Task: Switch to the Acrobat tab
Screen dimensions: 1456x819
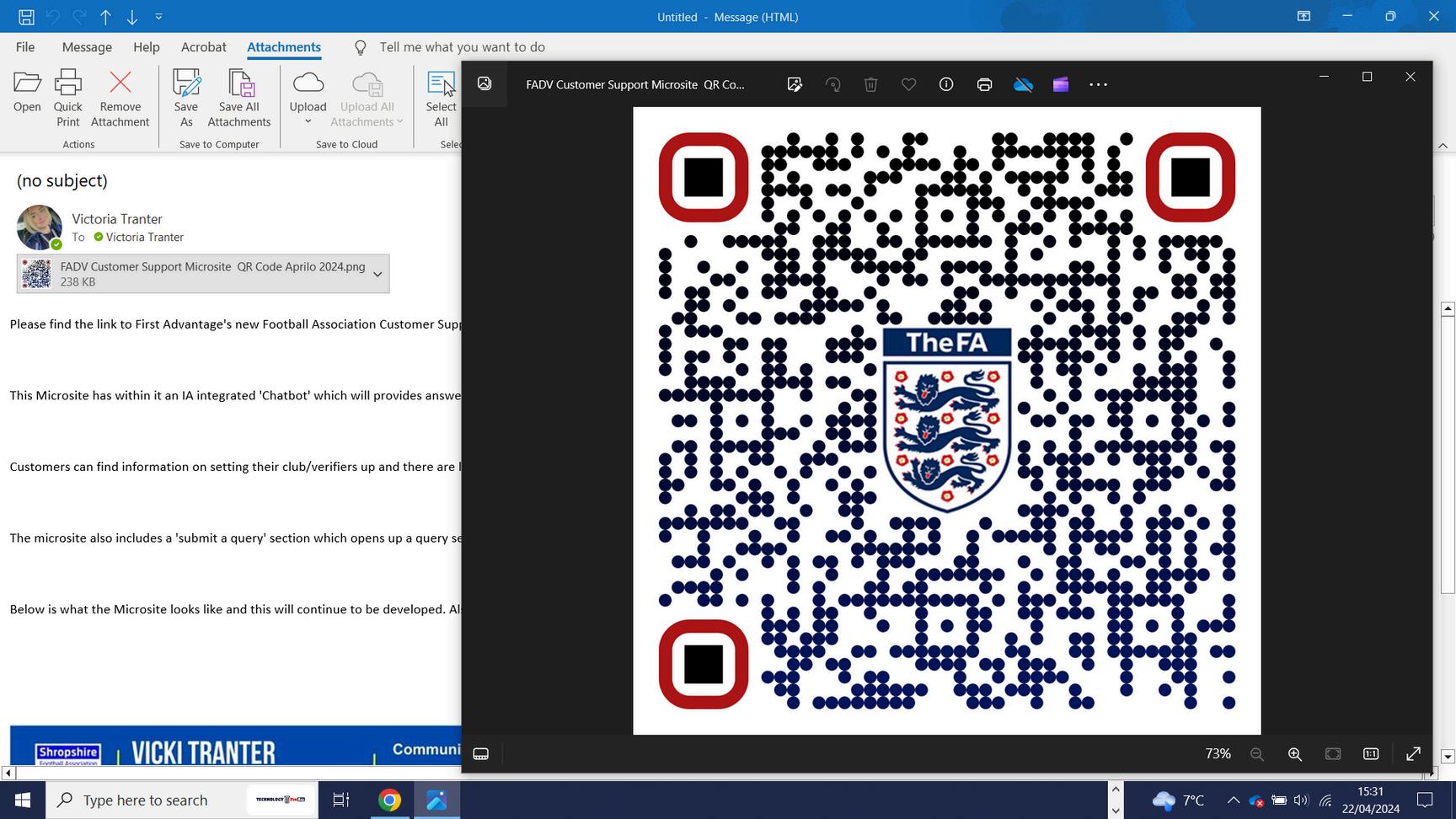Action: [204, 47]
